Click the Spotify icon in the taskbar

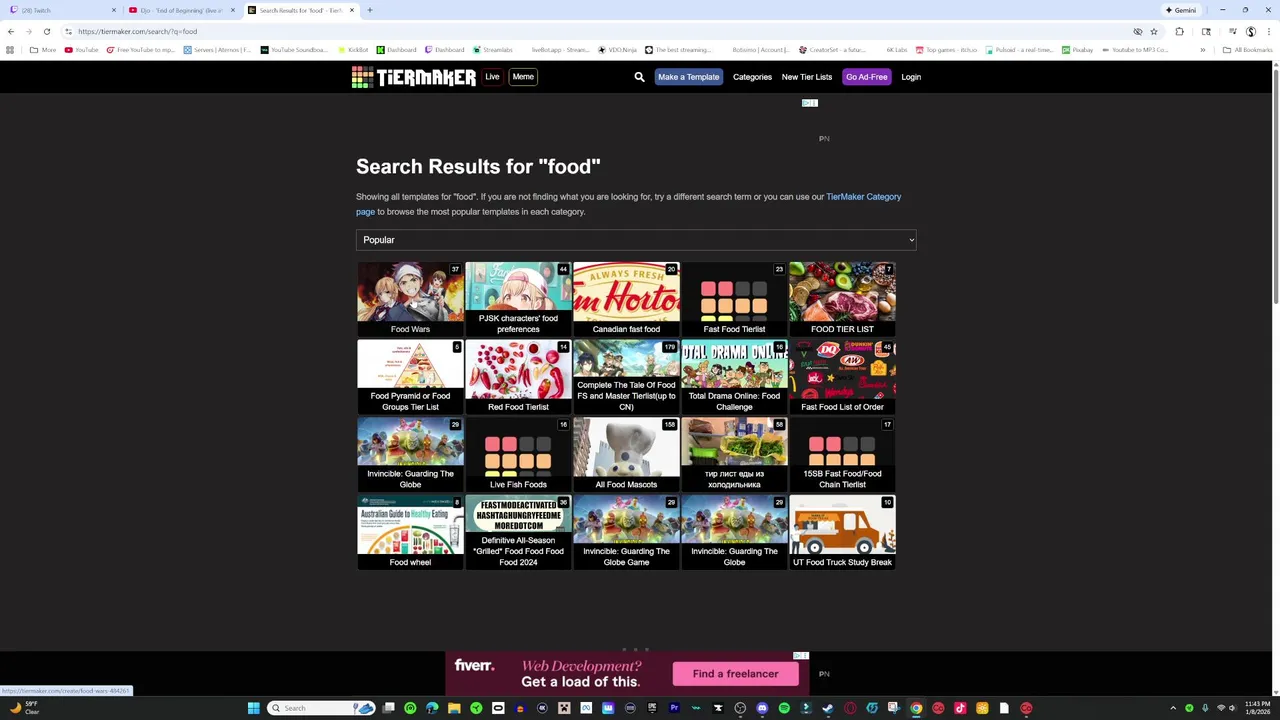tap(784, 708)
